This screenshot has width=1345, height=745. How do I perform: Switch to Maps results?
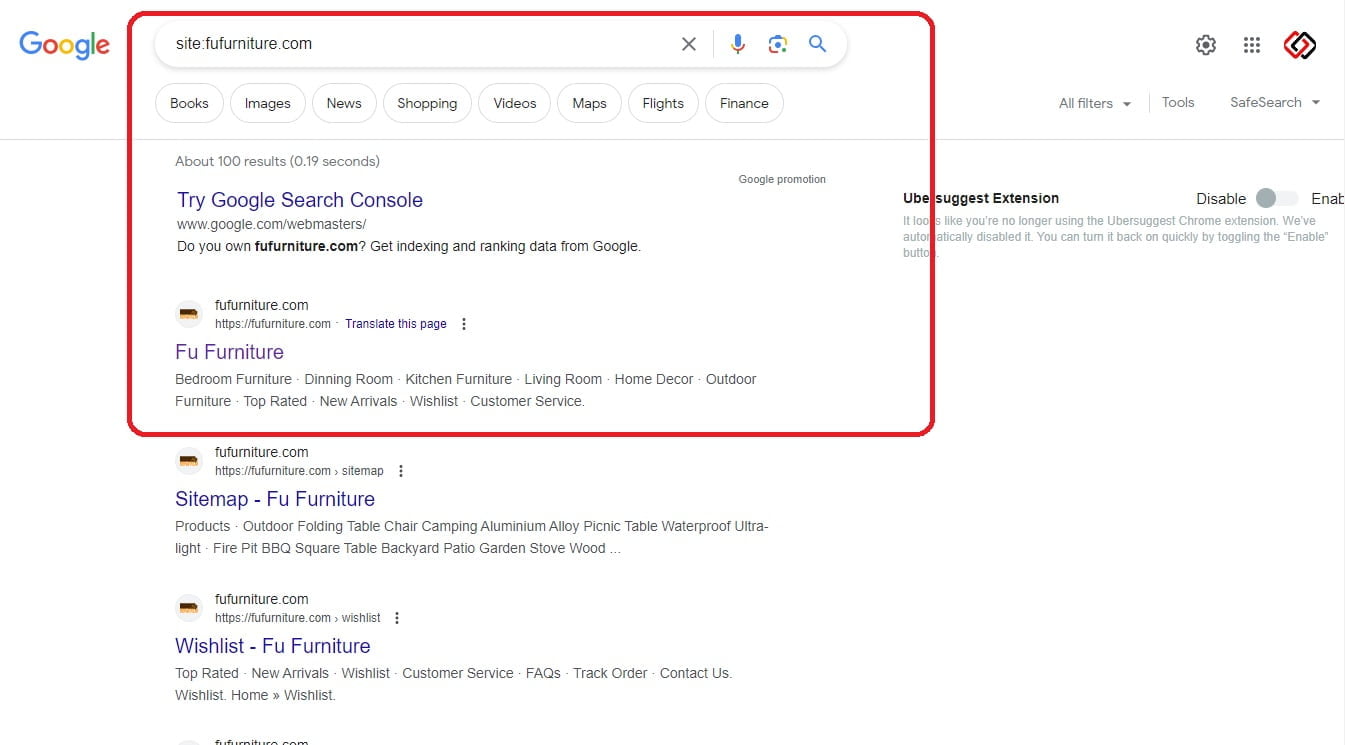click(x=589, y=103)
